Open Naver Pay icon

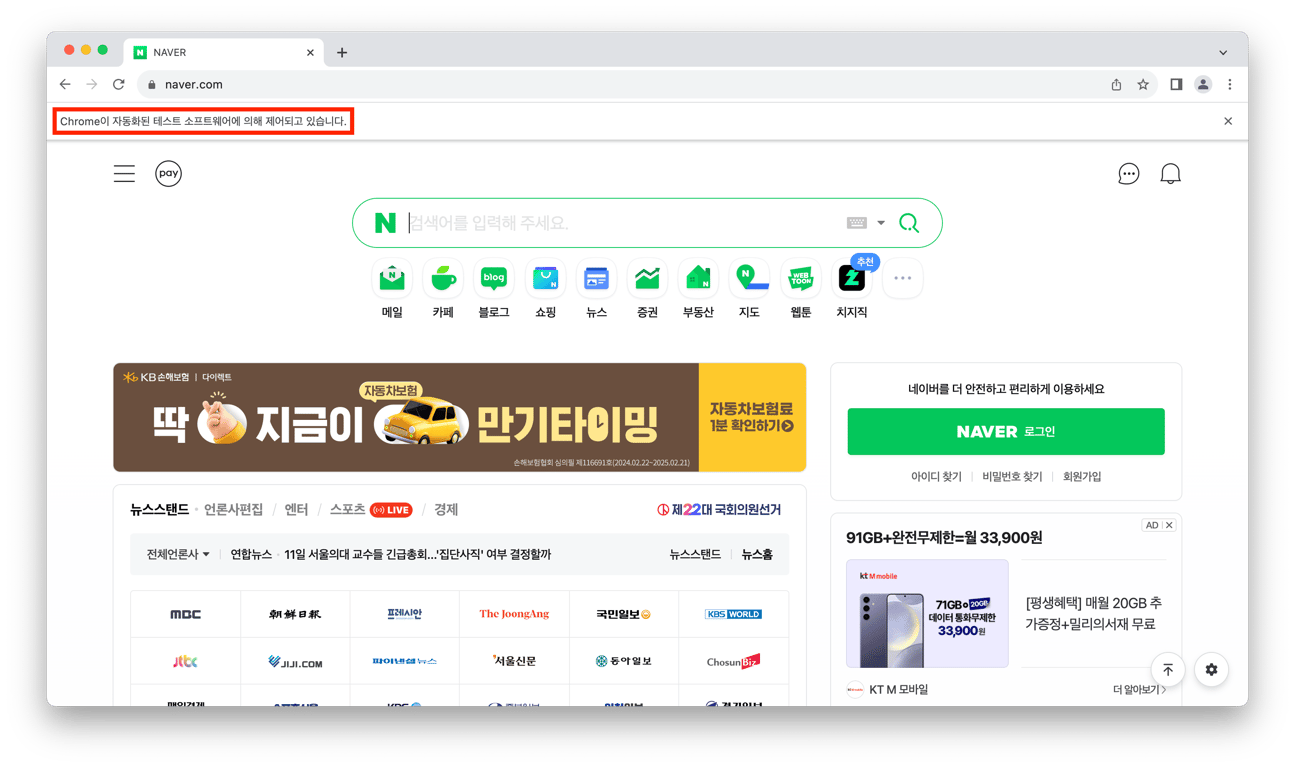coord(168,174)
